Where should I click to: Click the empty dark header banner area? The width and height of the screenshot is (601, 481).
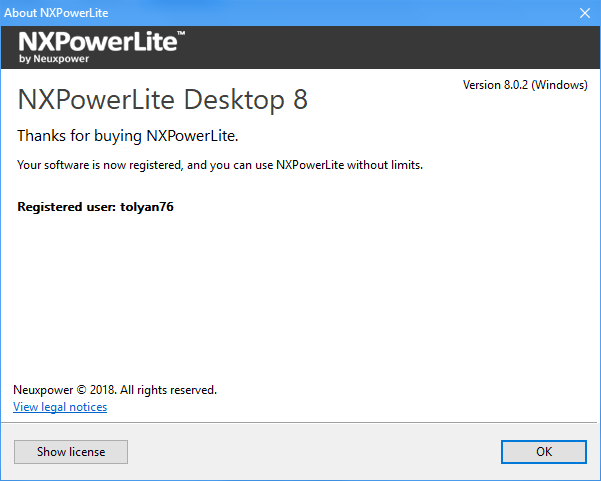point(400,47)
